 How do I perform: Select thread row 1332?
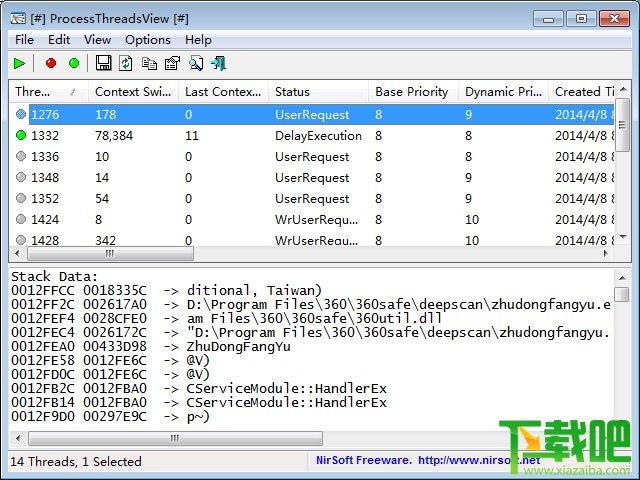pos(312,136)
